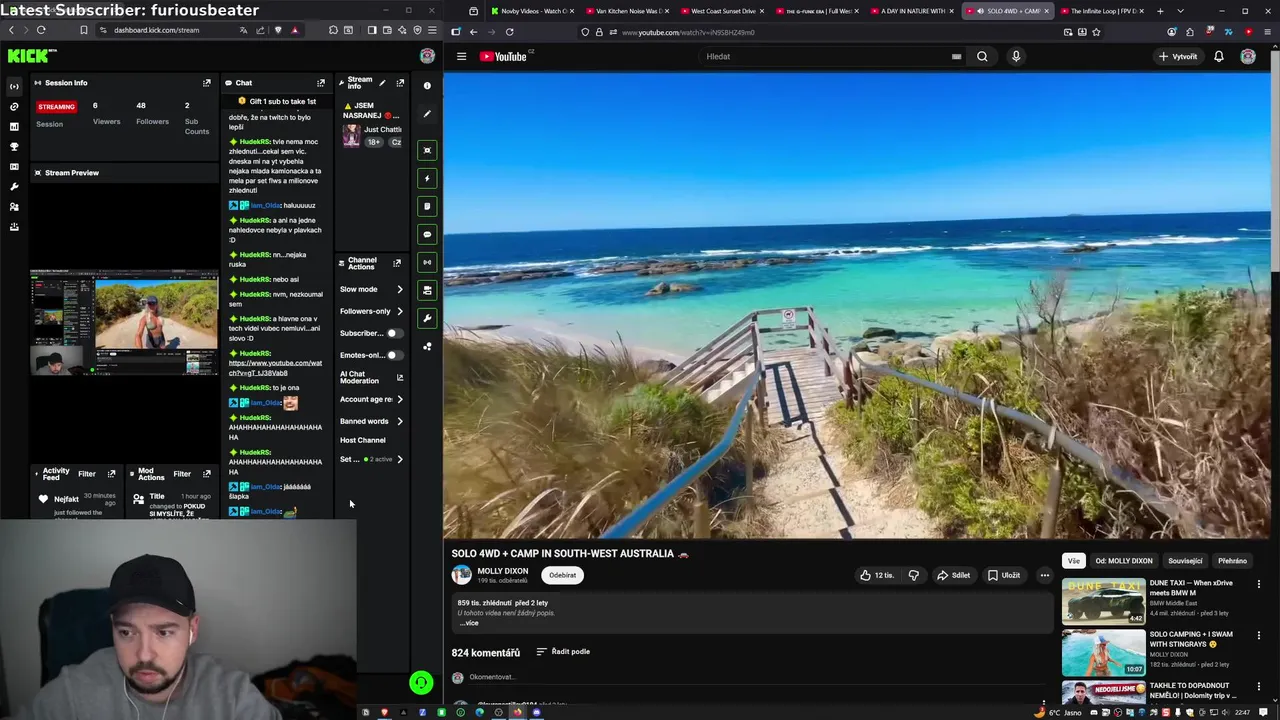Select Od: MOLLY DIXON chip
1280x720 pixels.
1124,561
